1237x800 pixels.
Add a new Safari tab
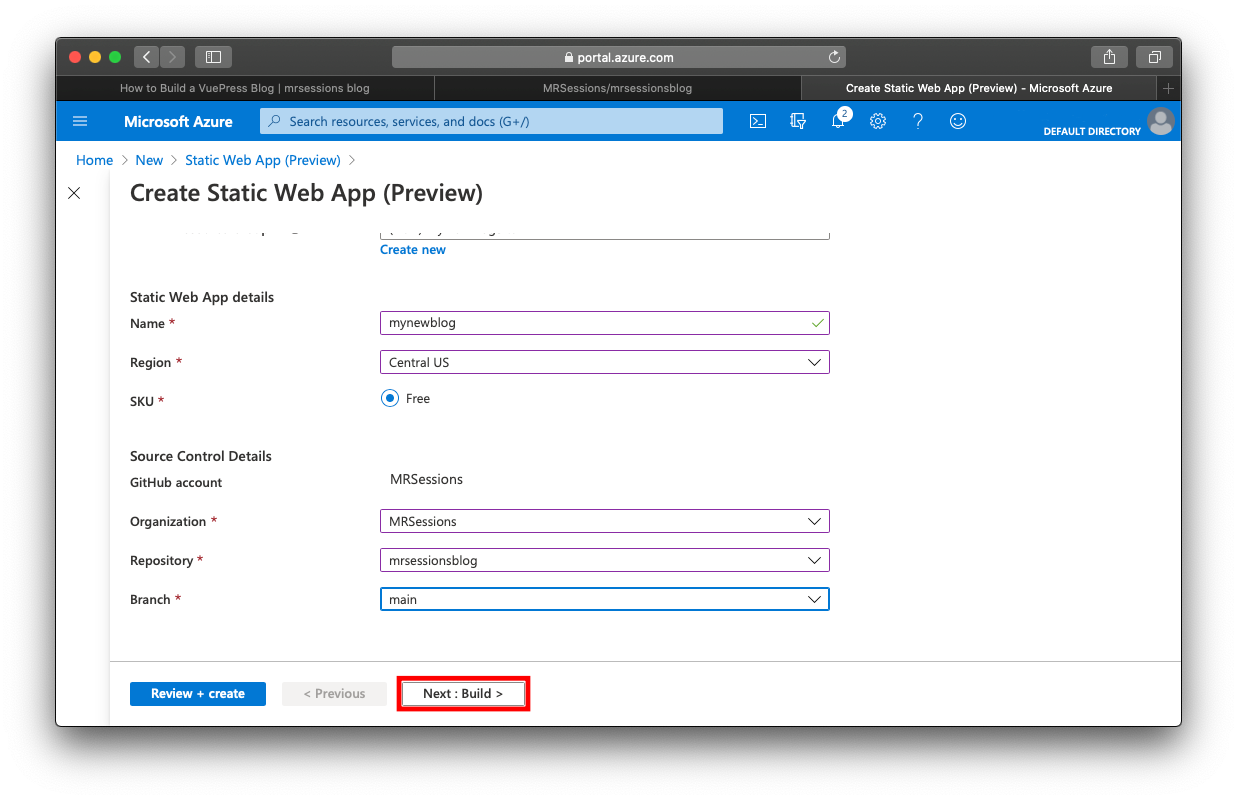1168,88
